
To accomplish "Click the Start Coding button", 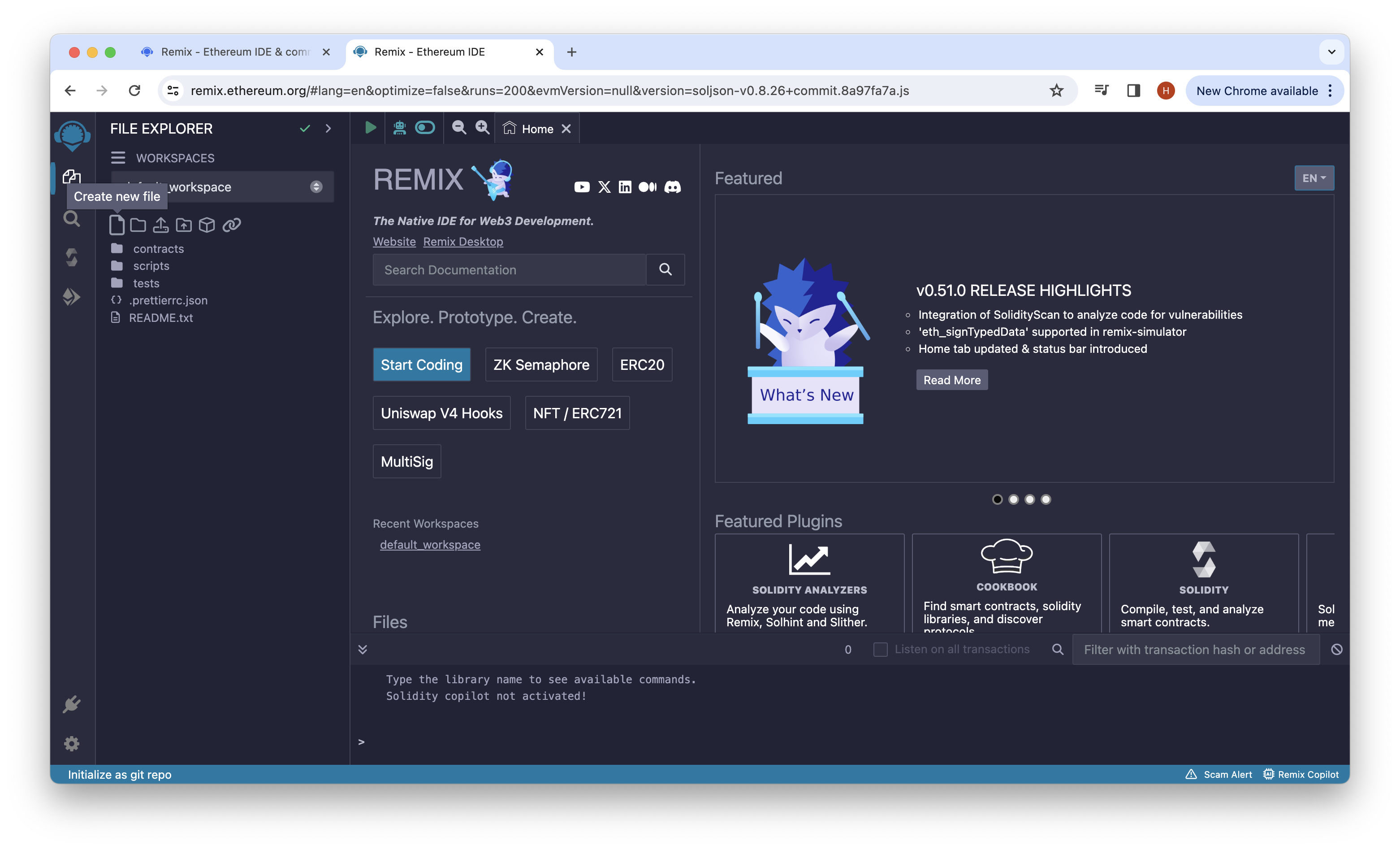I will 422,364.
